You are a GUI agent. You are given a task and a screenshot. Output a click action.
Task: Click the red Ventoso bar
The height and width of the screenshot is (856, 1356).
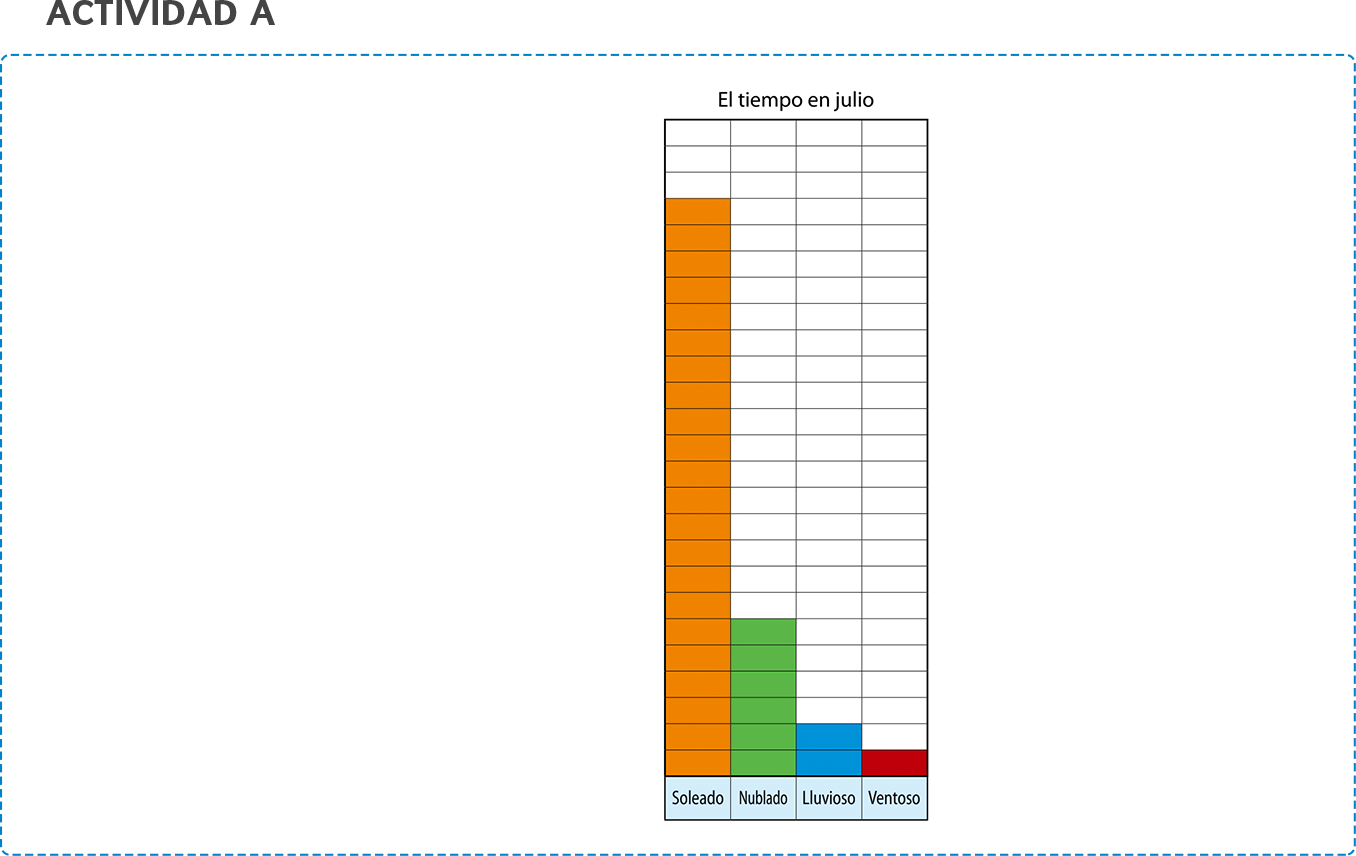click(x=894, y=763)
